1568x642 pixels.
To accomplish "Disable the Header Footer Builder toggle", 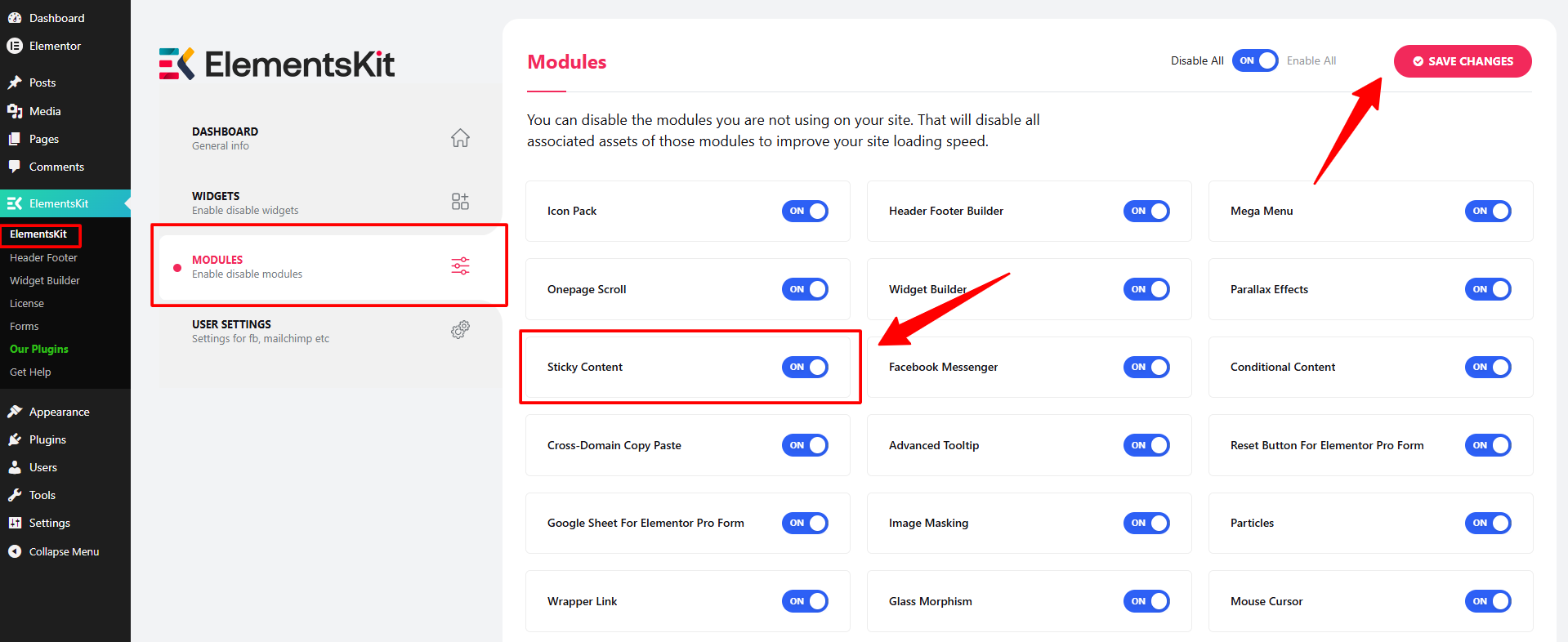I will point(1146,212).
